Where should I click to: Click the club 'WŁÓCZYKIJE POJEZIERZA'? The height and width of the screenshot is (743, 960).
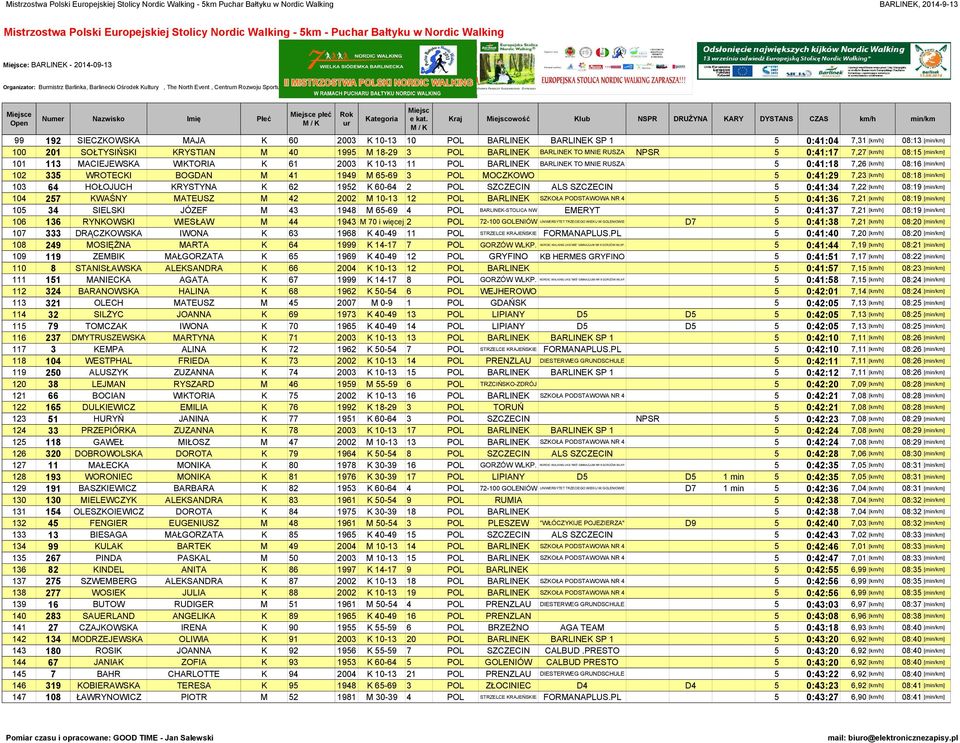(x=582, y=524)
